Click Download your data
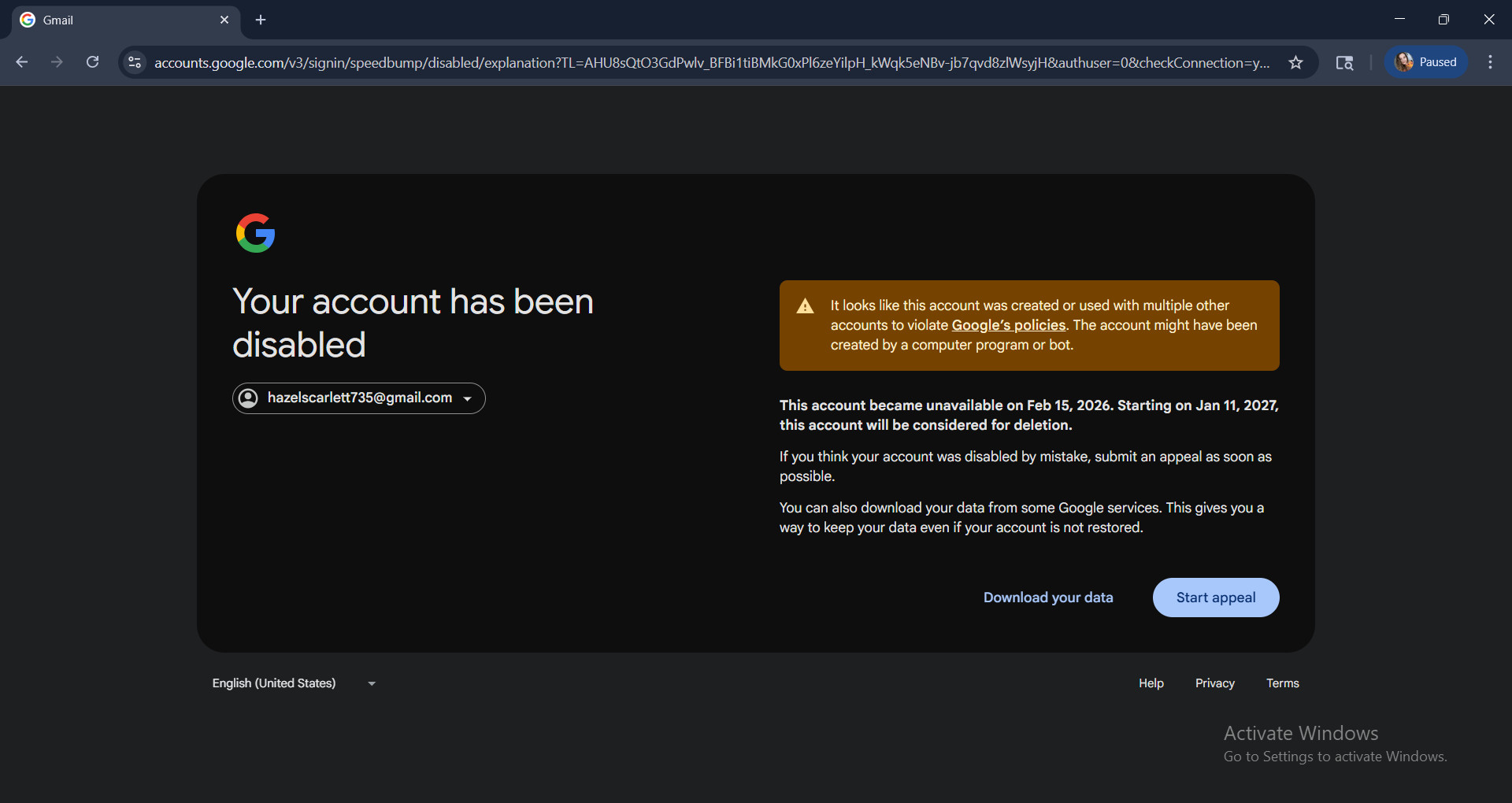The height and width of the screenshot is (803, 1512). (x=1047, y=598)
